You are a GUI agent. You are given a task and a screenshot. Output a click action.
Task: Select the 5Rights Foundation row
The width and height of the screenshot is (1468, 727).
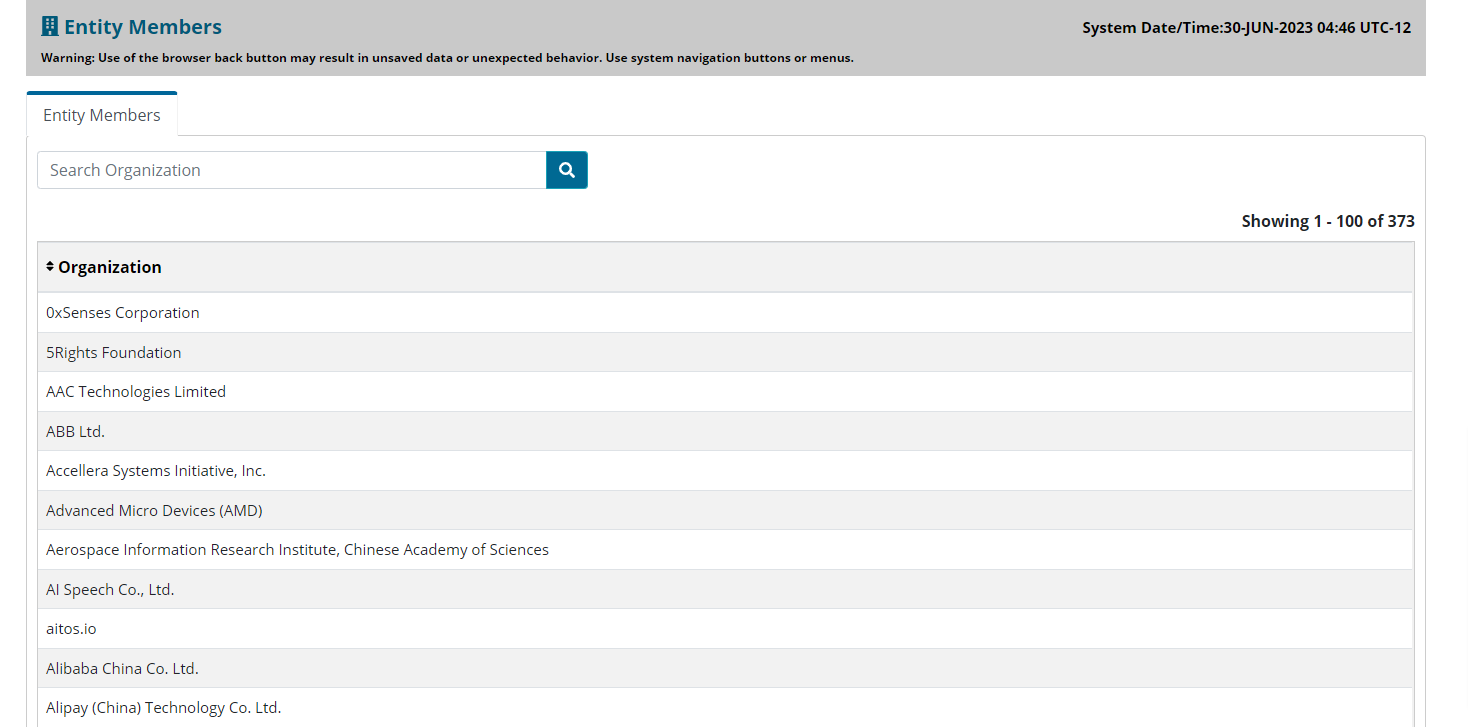(725, 352)
